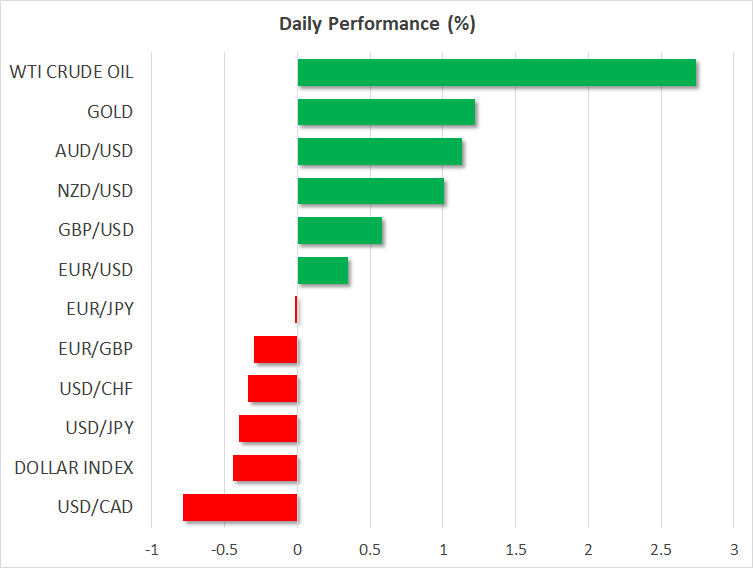Click the WTI CRUDE OIL axis label
The image size is (753, 568).
coord(71,72)
